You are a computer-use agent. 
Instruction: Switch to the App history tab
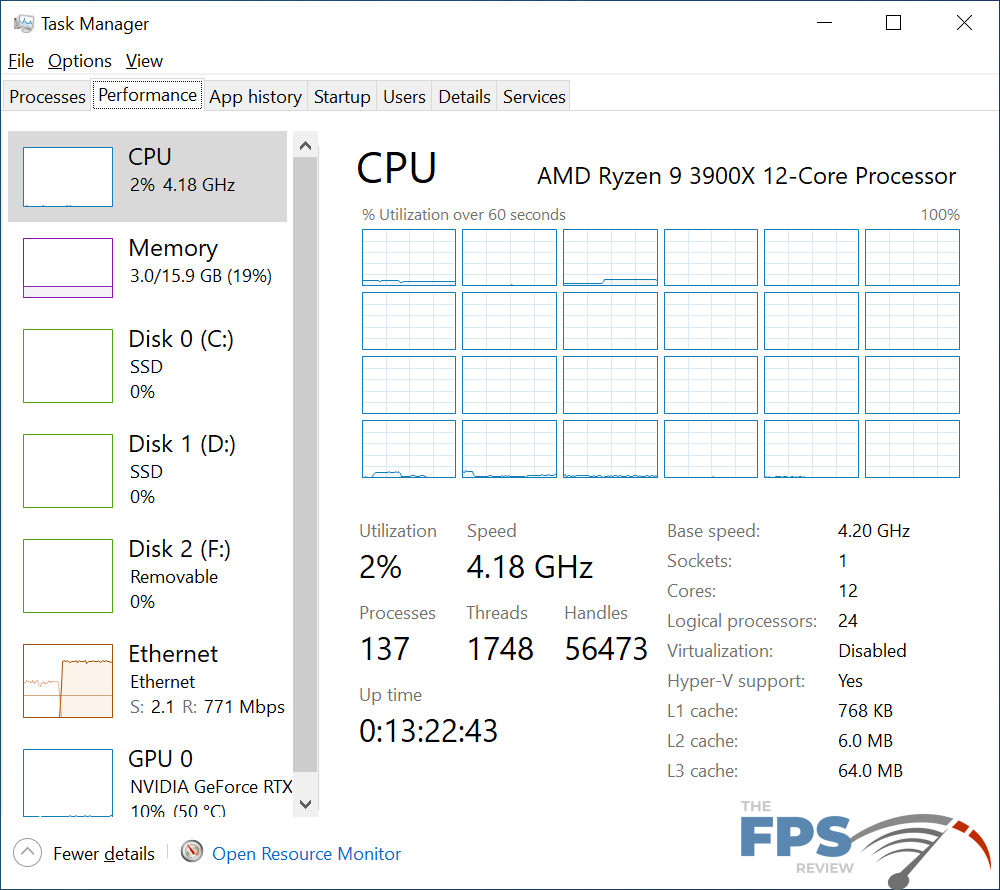[255, 96]
